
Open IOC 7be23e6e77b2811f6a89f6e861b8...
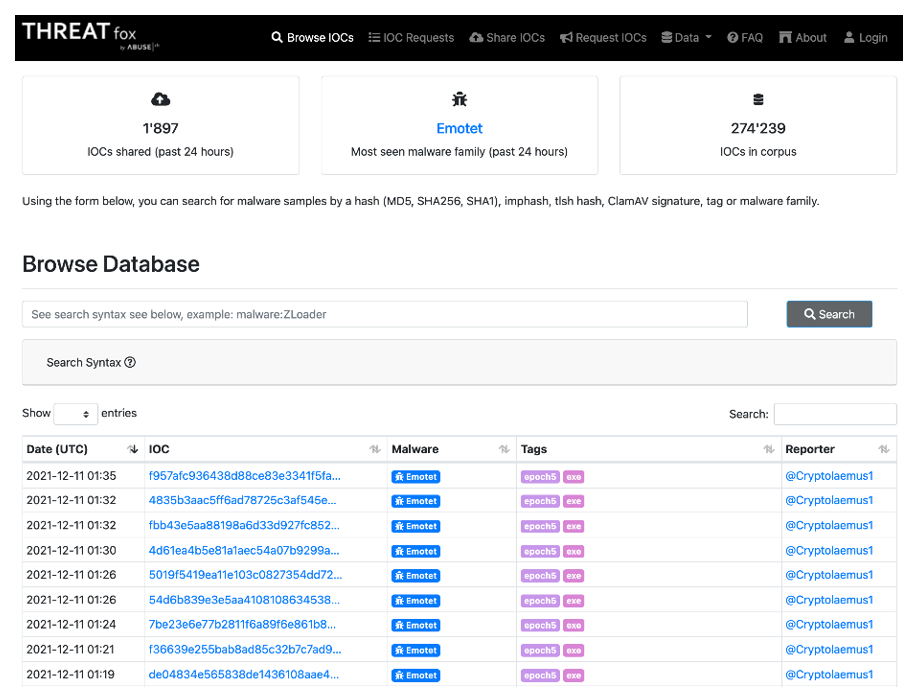point(242,624)
